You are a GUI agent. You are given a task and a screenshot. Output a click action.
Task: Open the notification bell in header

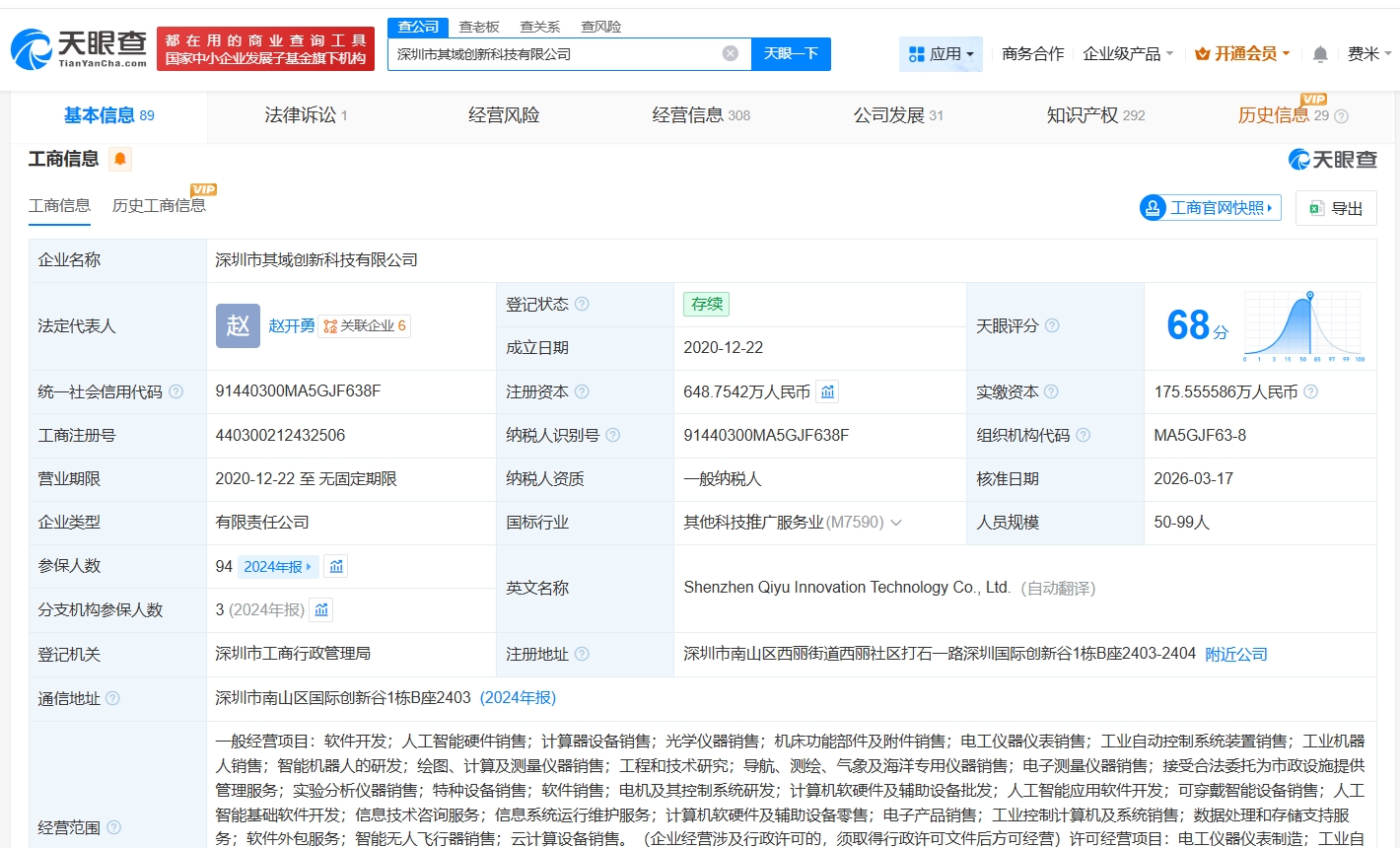click(1320, 54)
